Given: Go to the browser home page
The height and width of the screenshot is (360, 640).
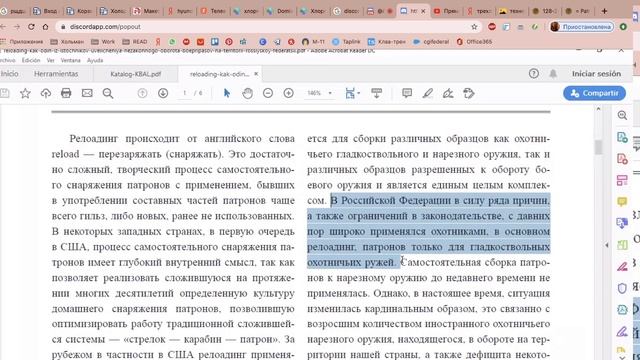Looking at the screenshot, I should (45, 27).
